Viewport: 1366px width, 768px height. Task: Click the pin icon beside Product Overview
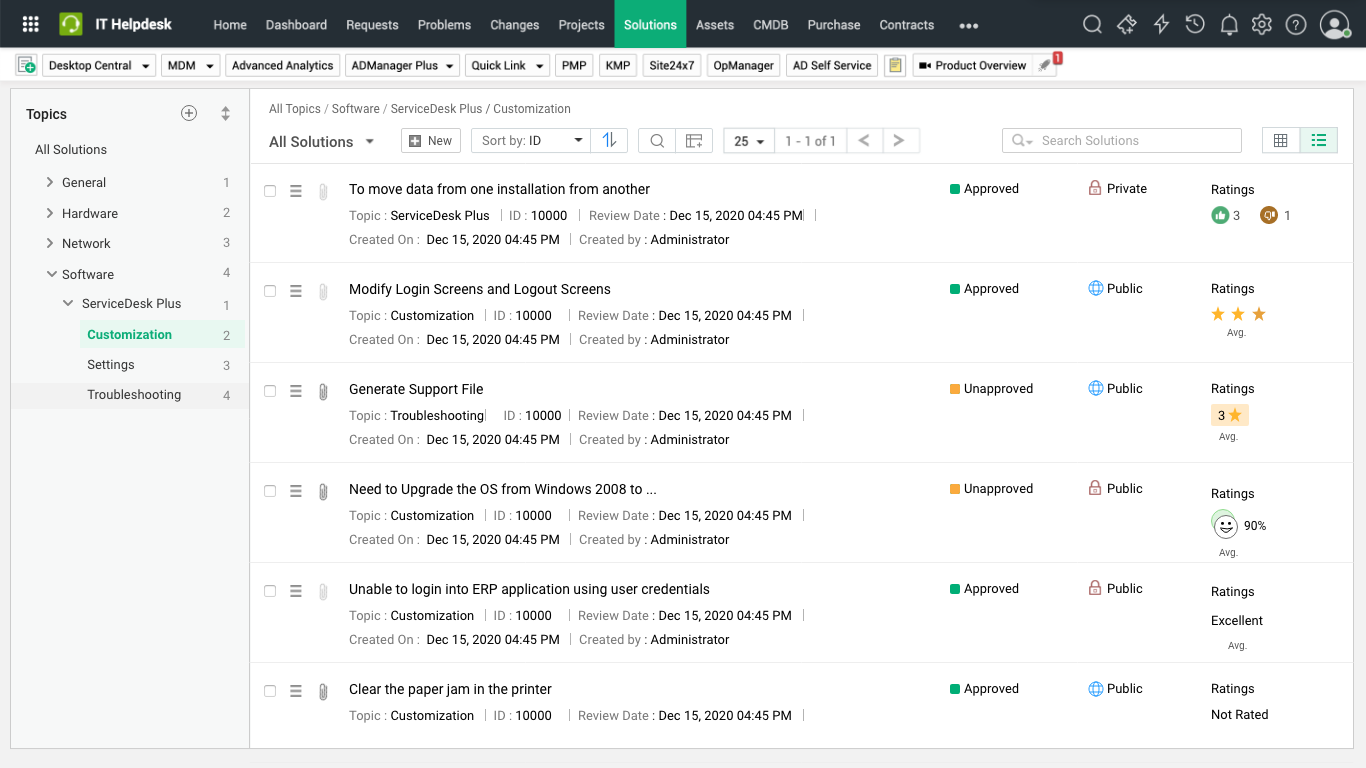[1044, 65]
